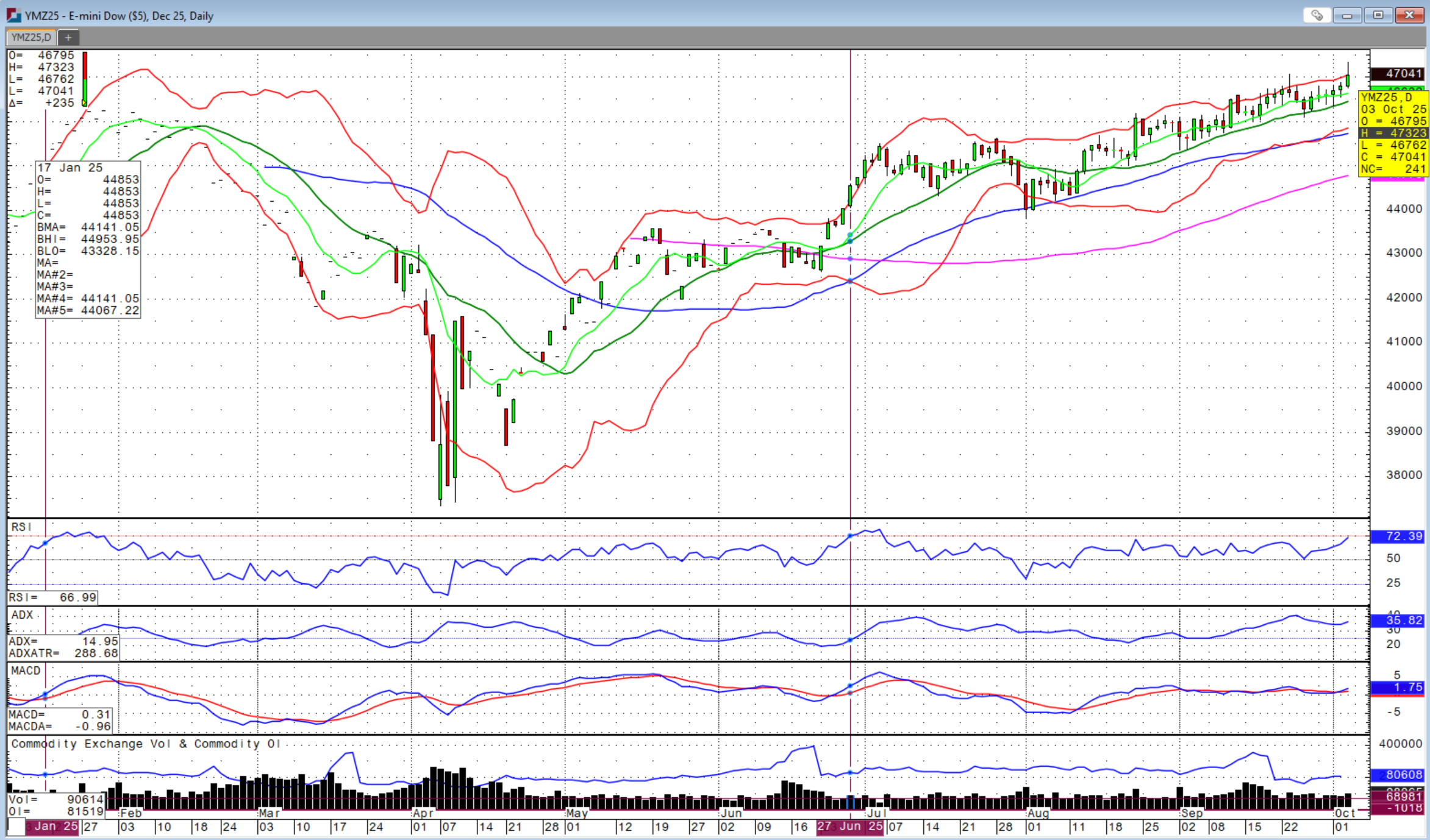Click the RSI 72.39 scale value label
The width and height of the screenshot is (1430, 840).
pos(1399,536)
